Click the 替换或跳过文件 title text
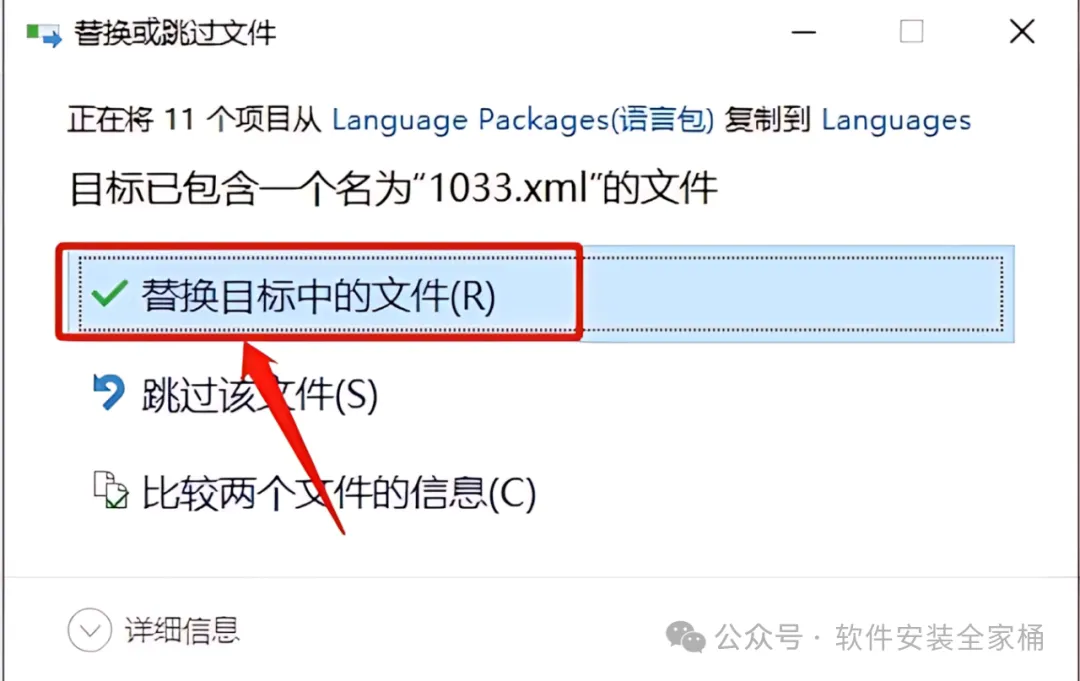The height and width of the screenshot is (681, 1080). pos(175,33)
